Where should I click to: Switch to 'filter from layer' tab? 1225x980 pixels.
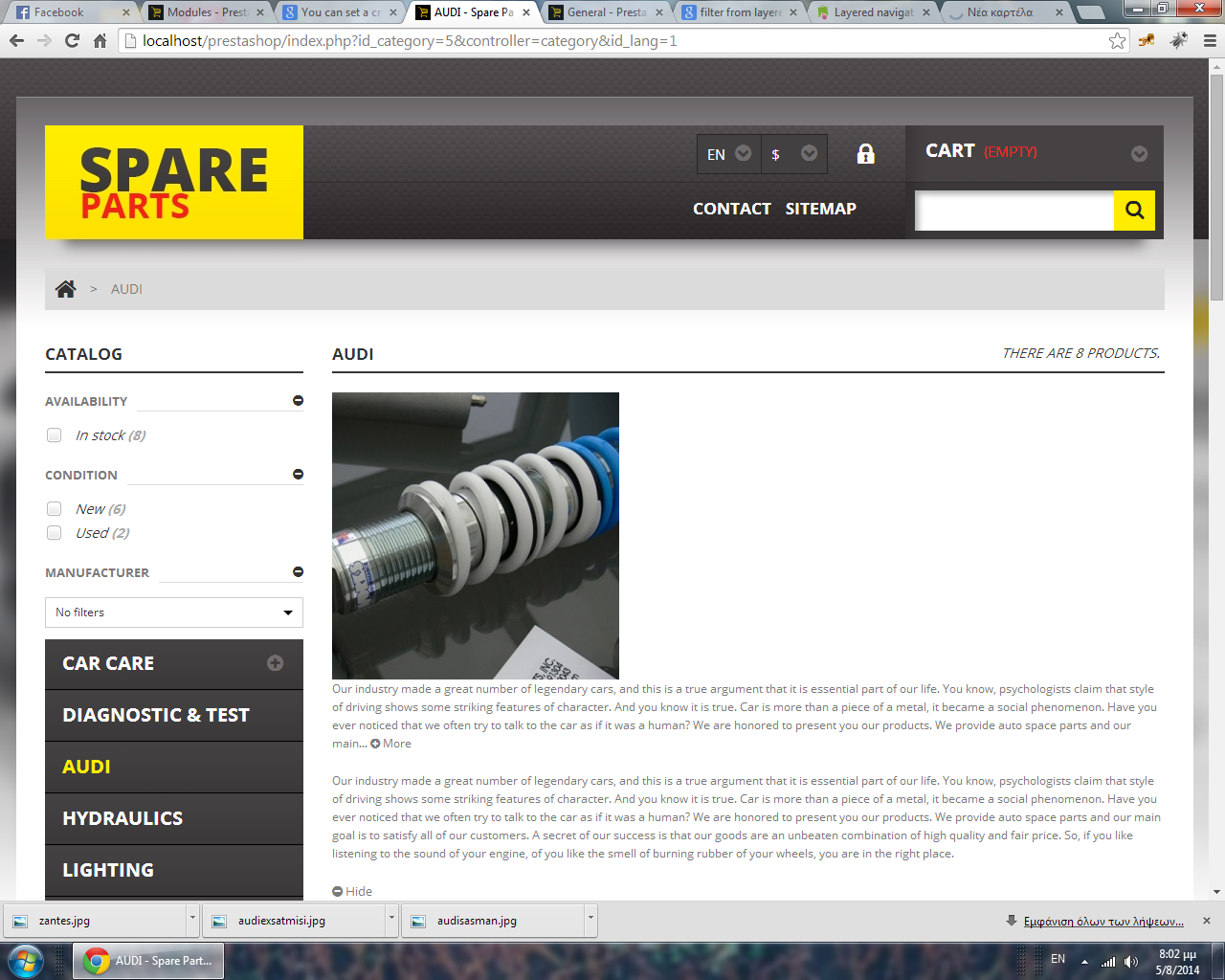[x=739, y=12]
